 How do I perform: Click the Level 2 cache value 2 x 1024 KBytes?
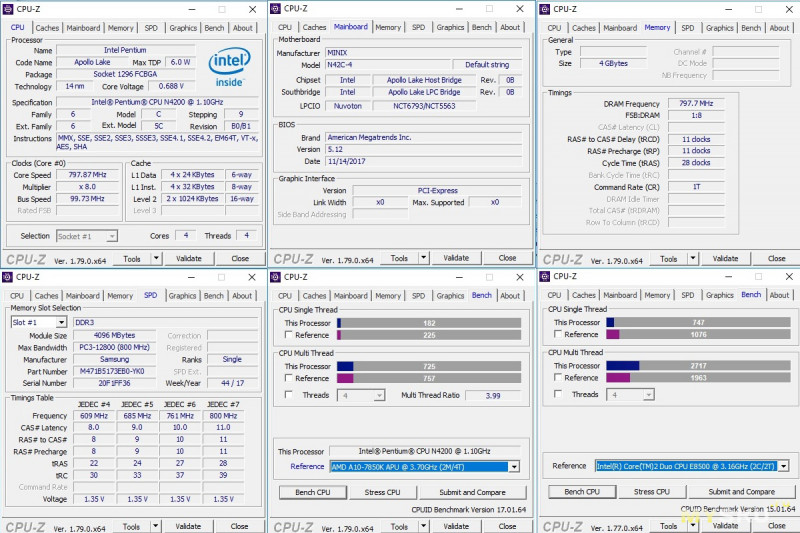point(192,199)
